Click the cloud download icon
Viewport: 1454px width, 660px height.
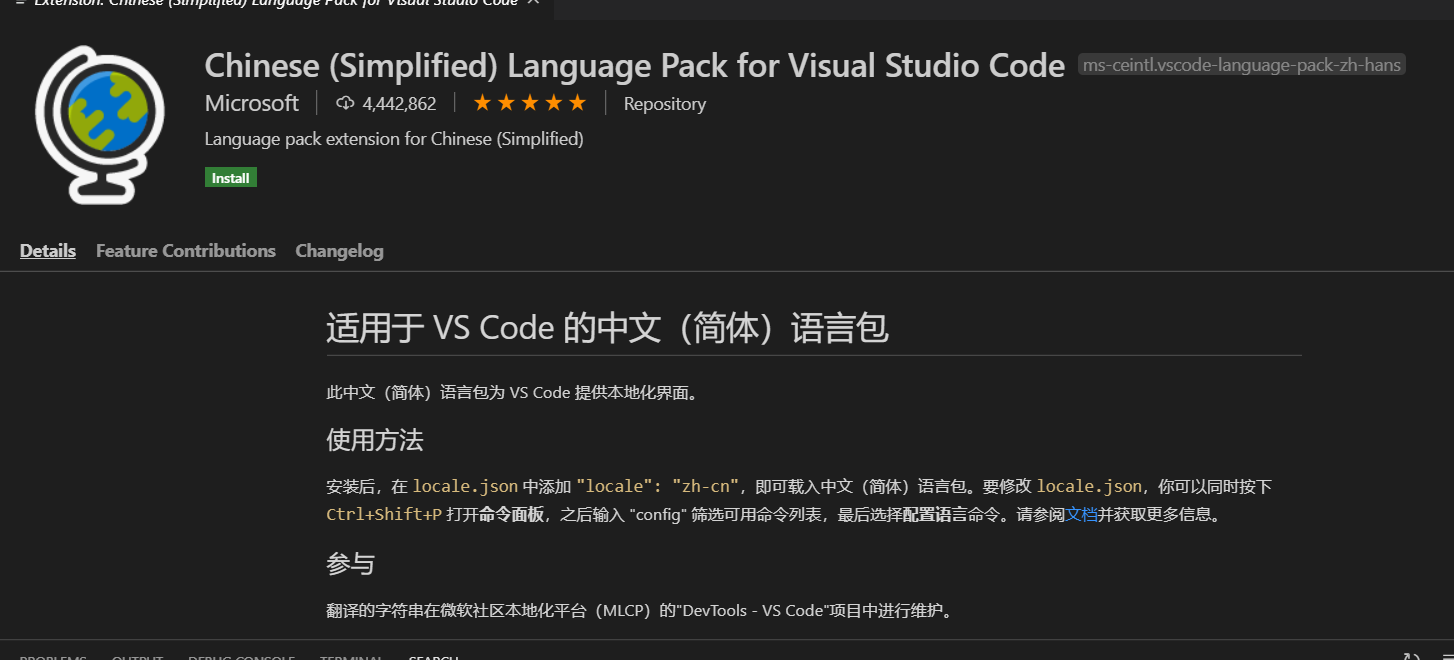click(x=346, y=103)
